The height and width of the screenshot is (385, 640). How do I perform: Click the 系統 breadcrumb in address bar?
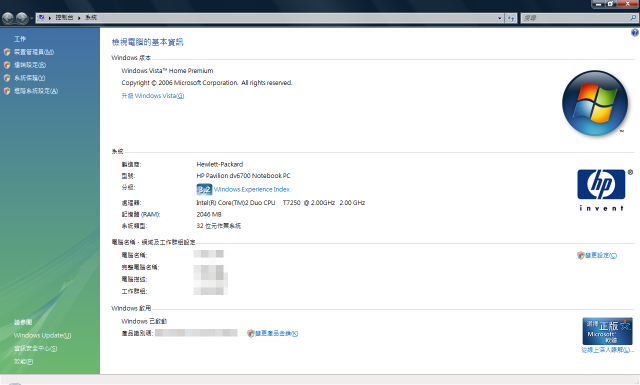click(x=91, y=18)
